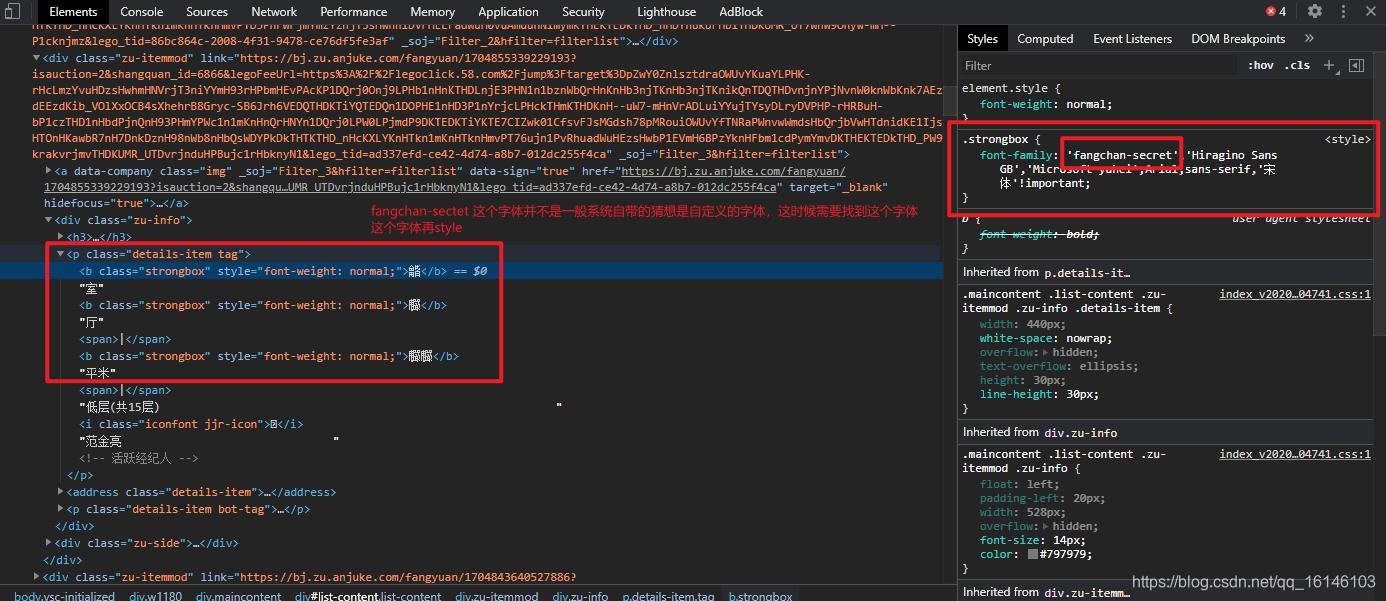Expand the div class zu-side node

click(49, 543)
